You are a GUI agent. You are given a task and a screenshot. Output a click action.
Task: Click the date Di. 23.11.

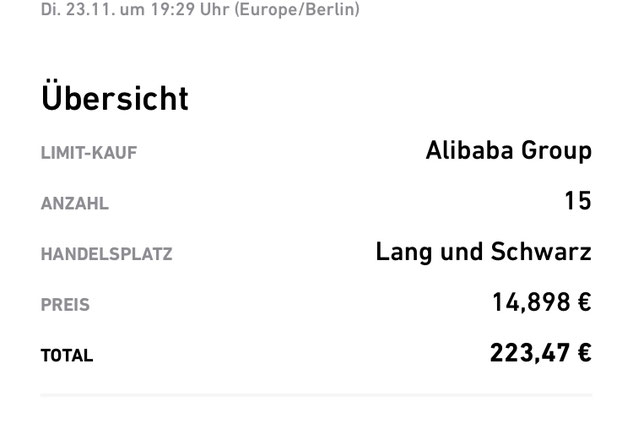(x=78, y=9)
